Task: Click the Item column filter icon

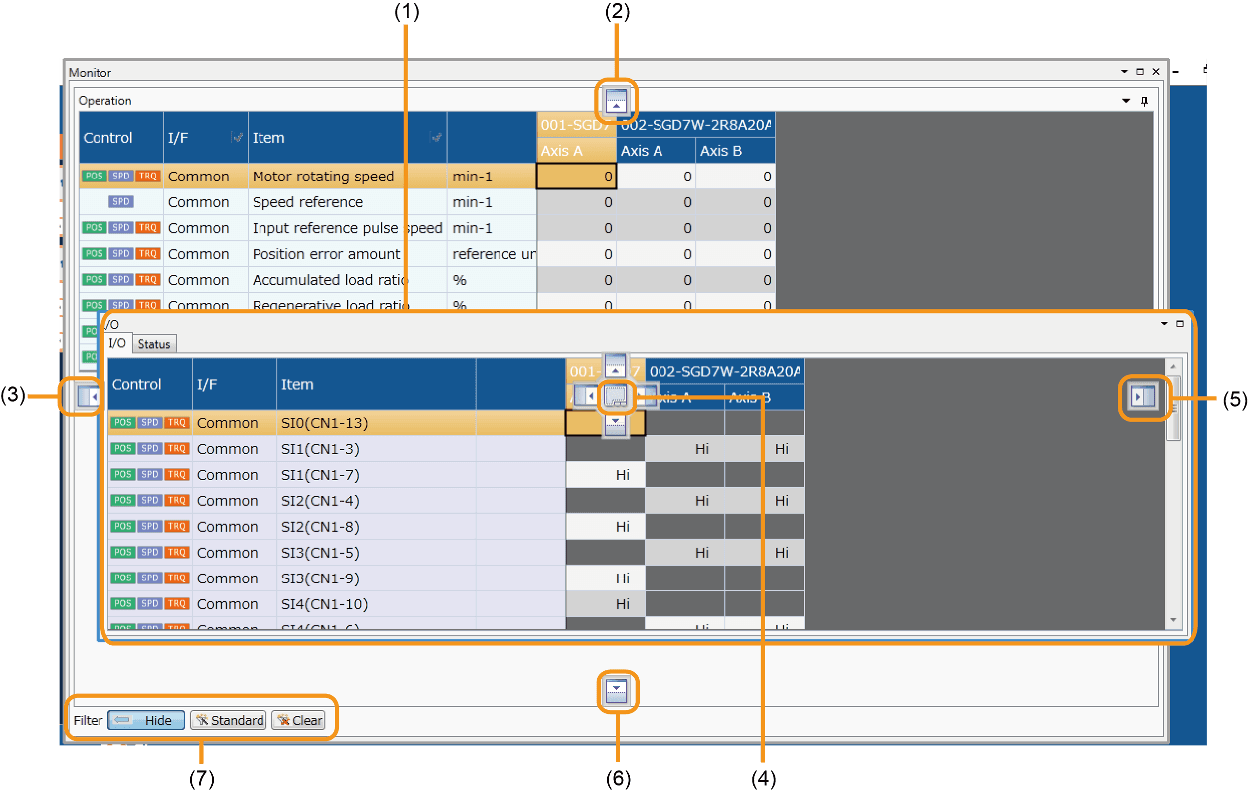Action: coord(436,138)
